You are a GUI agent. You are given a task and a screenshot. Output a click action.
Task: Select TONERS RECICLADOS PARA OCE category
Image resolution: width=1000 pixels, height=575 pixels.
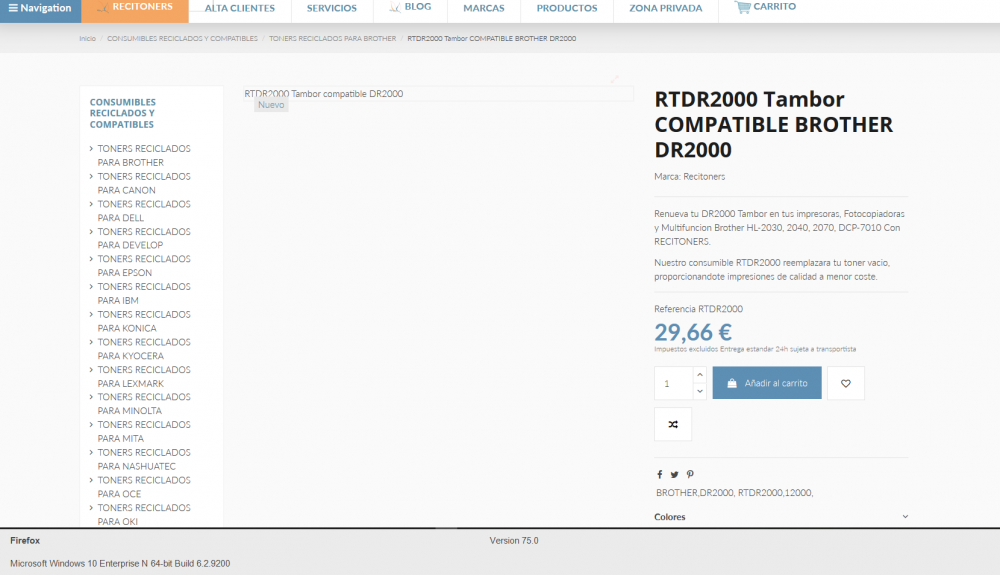click(143, 487)
